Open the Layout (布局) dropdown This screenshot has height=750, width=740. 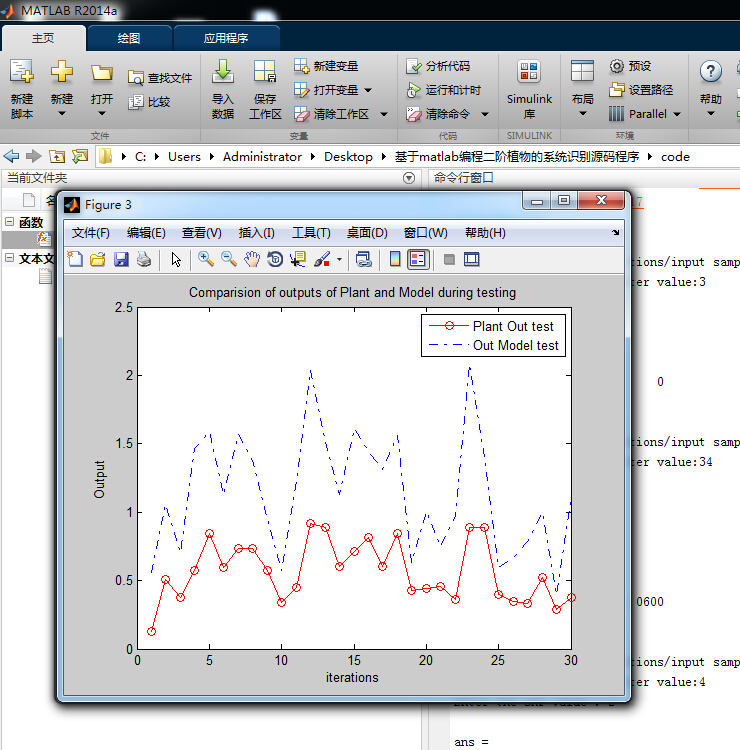(582, 89)
